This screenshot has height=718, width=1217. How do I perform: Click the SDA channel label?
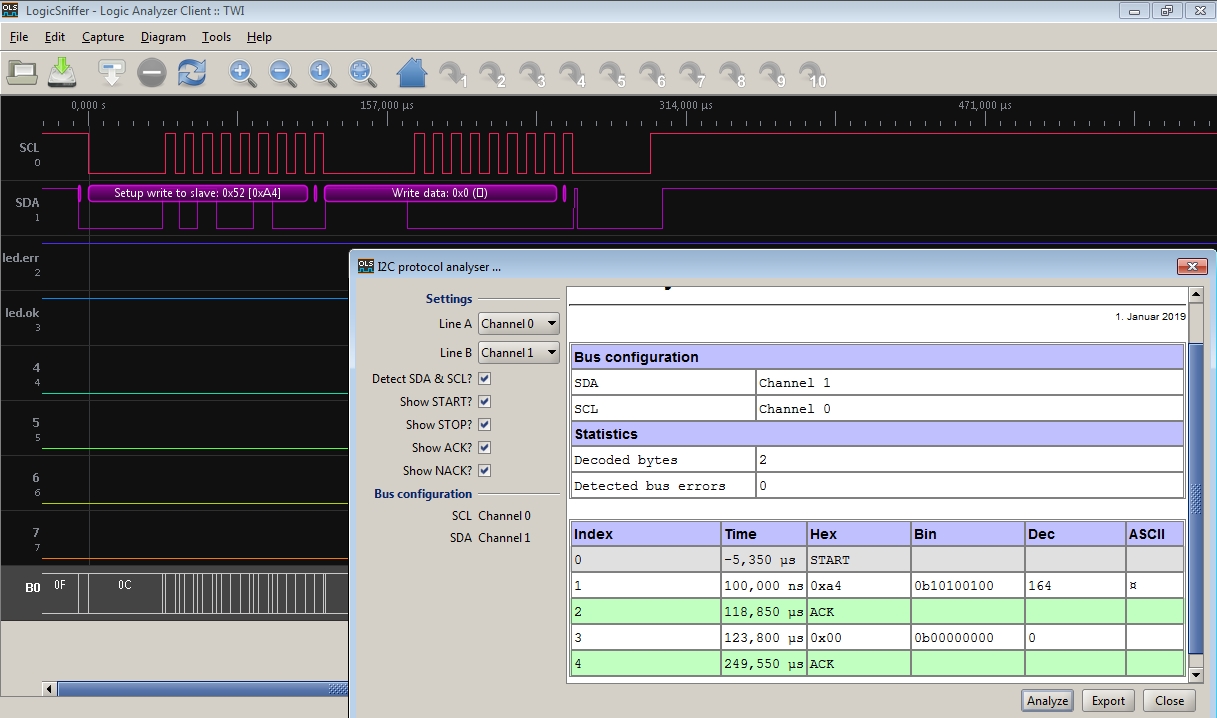pos(28,203)
